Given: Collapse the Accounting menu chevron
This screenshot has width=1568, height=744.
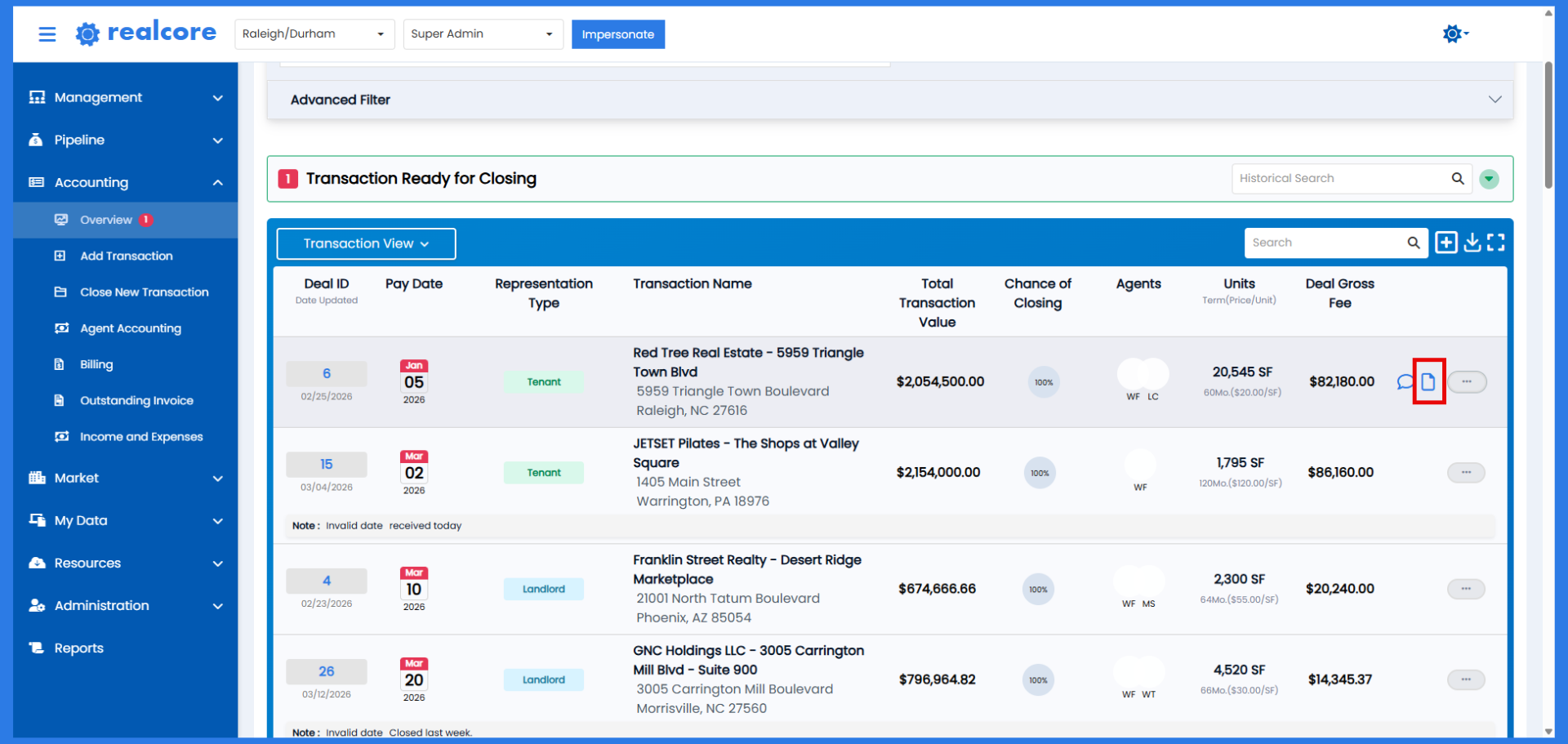Looking at the screenshot, I should pyautogui.click(x=218, y=183).
